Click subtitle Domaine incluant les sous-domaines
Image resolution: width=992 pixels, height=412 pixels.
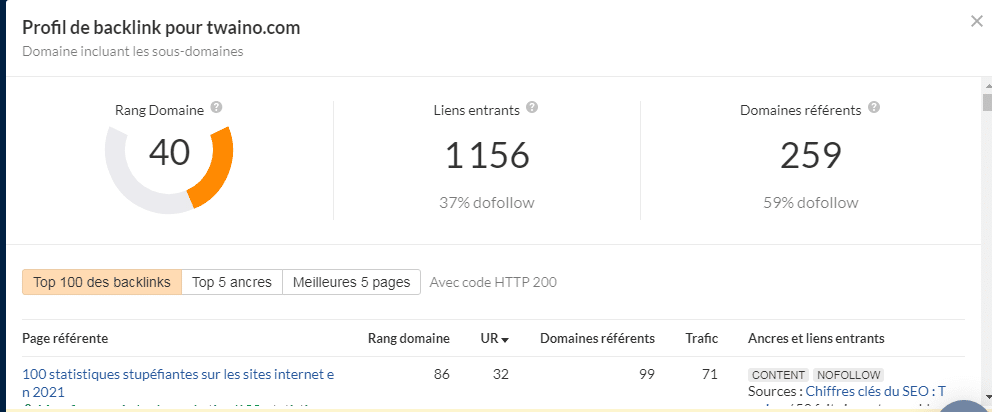[133, 52]
